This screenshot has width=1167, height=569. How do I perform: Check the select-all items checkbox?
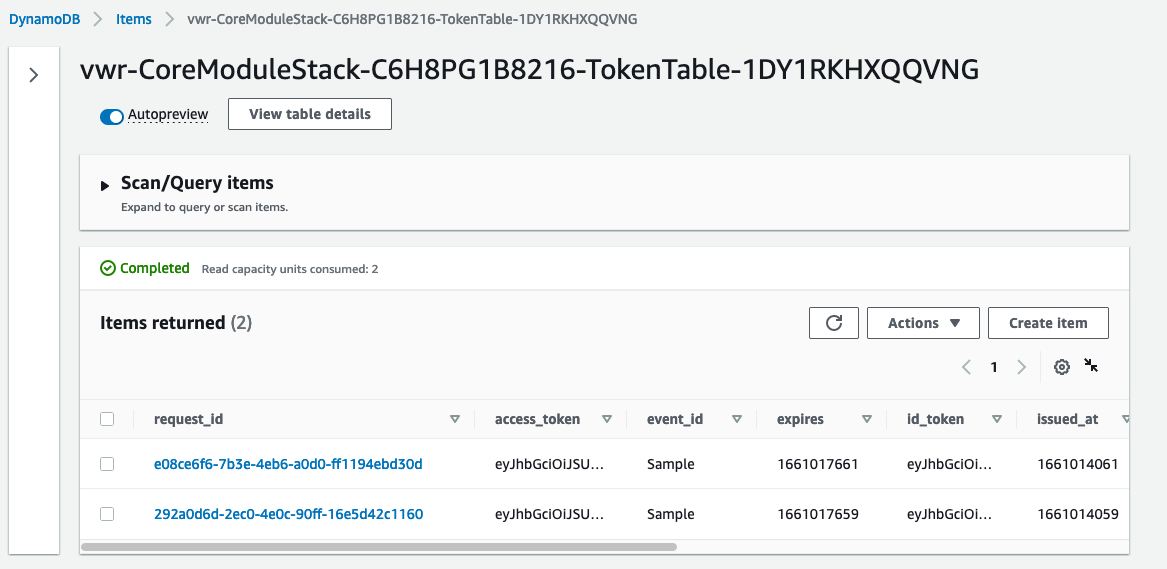[x=107, y=419]
